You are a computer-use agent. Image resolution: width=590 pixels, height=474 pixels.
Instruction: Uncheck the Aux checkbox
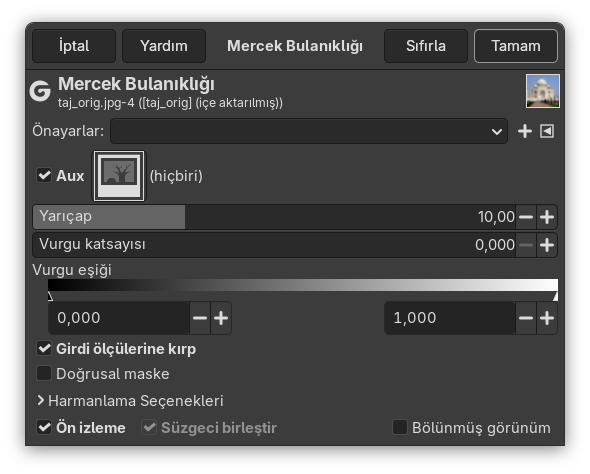pos(44,175)
